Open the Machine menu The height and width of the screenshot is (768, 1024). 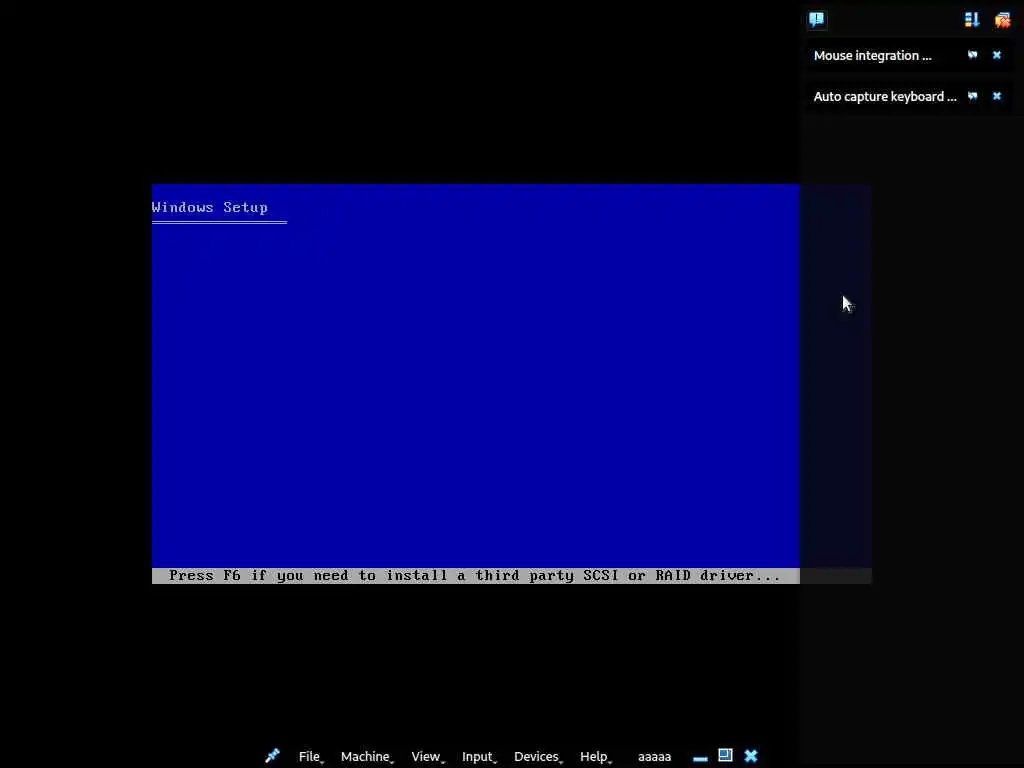click(x=366, y=756)
